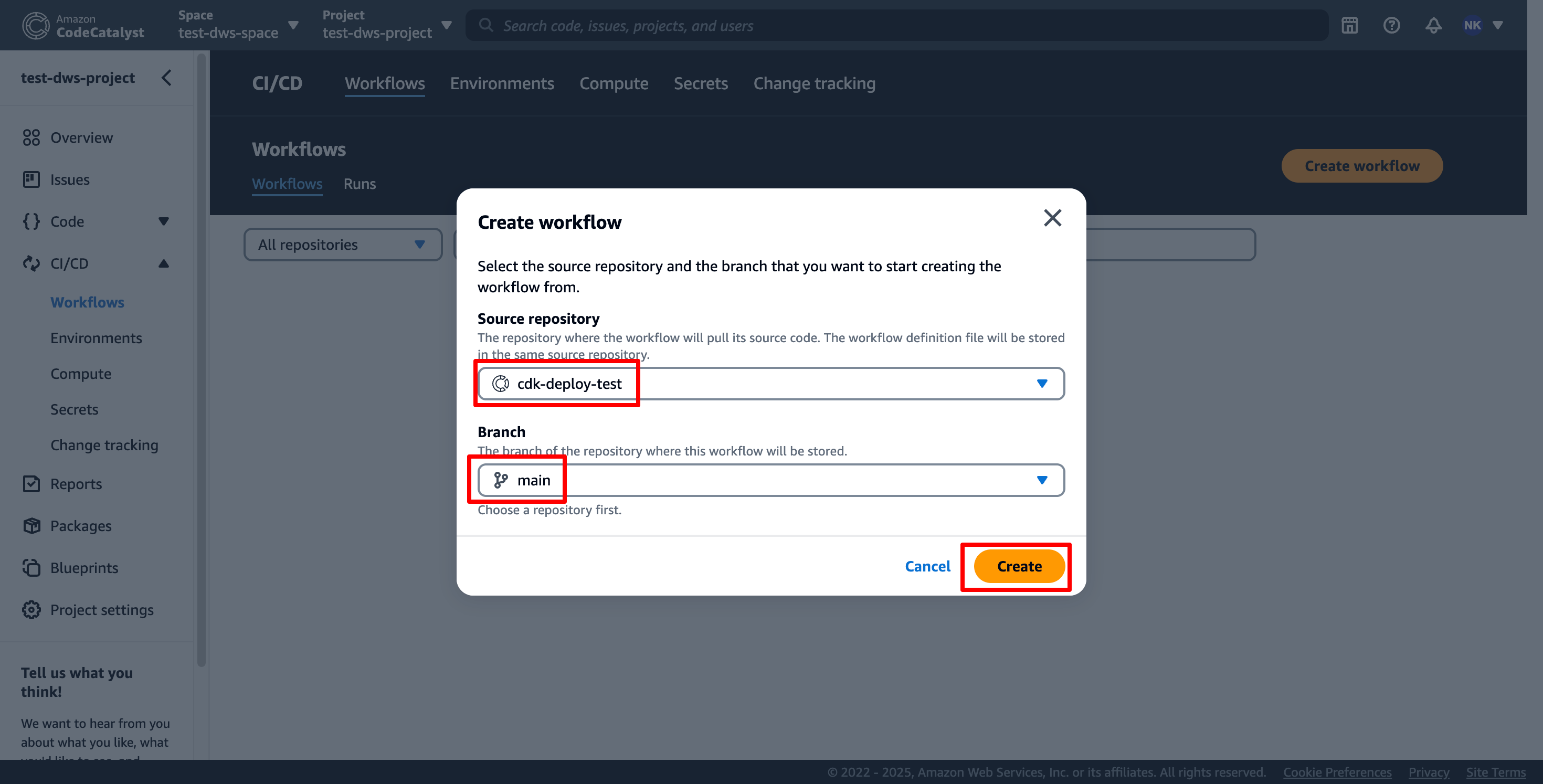Close the Create workflow dialog
The width and height of the screenshot is (1543, 784).
(1052, 218)
